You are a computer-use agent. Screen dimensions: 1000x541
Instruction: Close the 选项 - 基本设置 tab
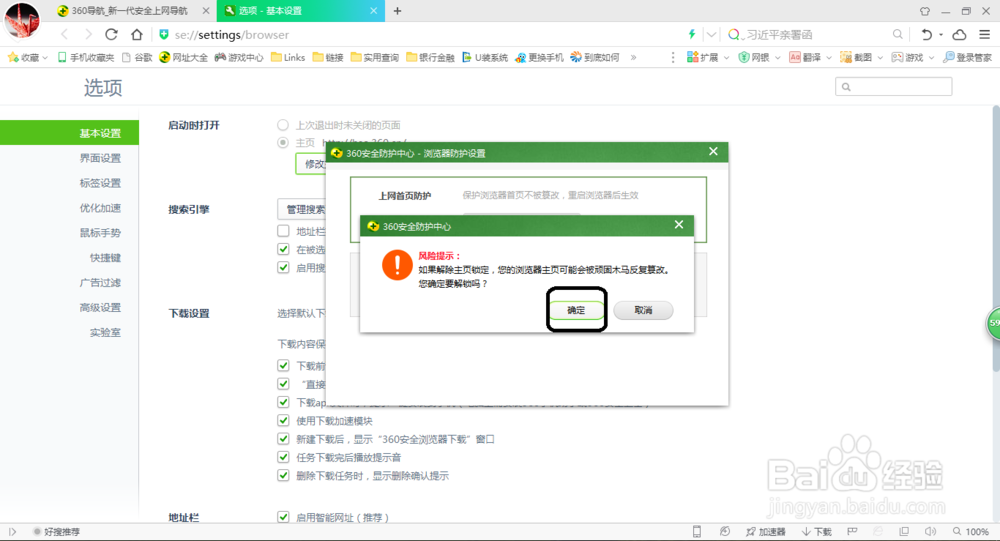374,11
